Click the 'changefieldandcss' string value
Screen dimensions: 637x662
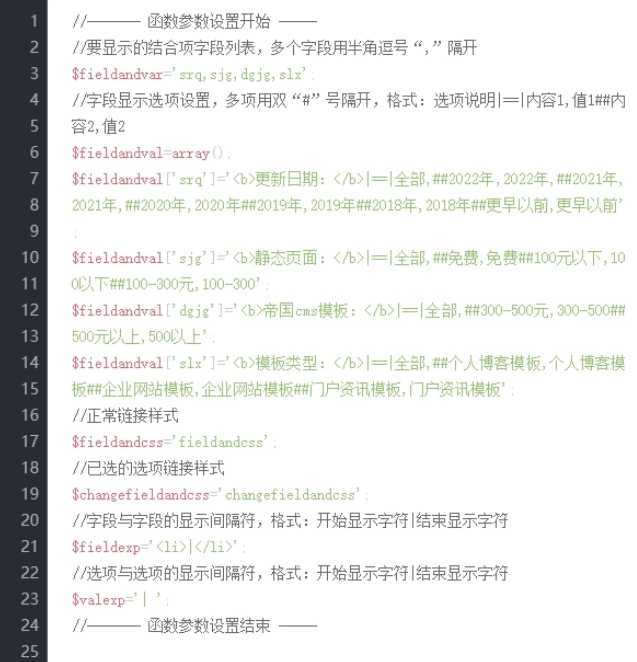pos(289,494)
